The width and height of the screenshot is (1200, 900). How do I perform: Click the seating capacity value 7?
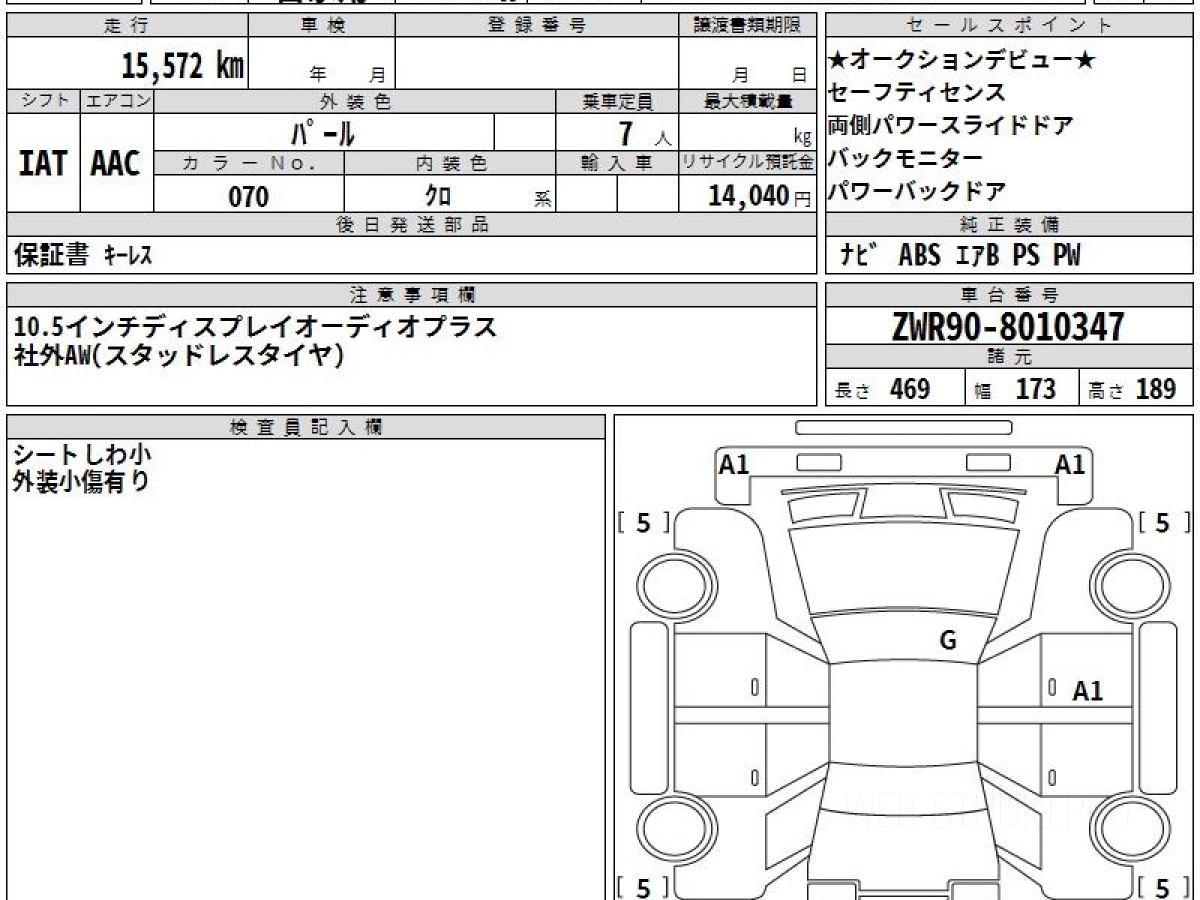pos(626,133)
